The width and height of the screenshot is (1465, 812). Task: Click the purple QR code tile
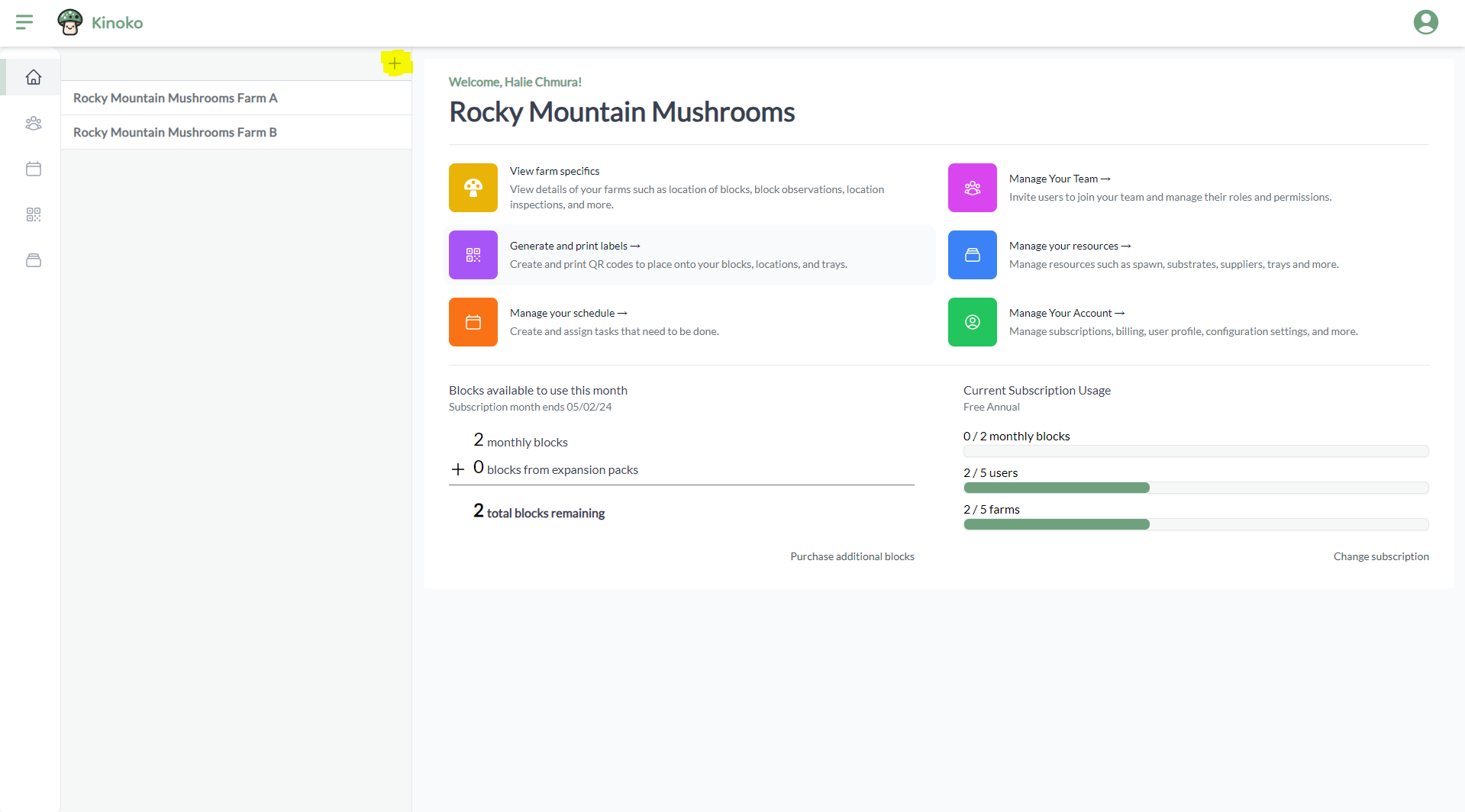473,255
